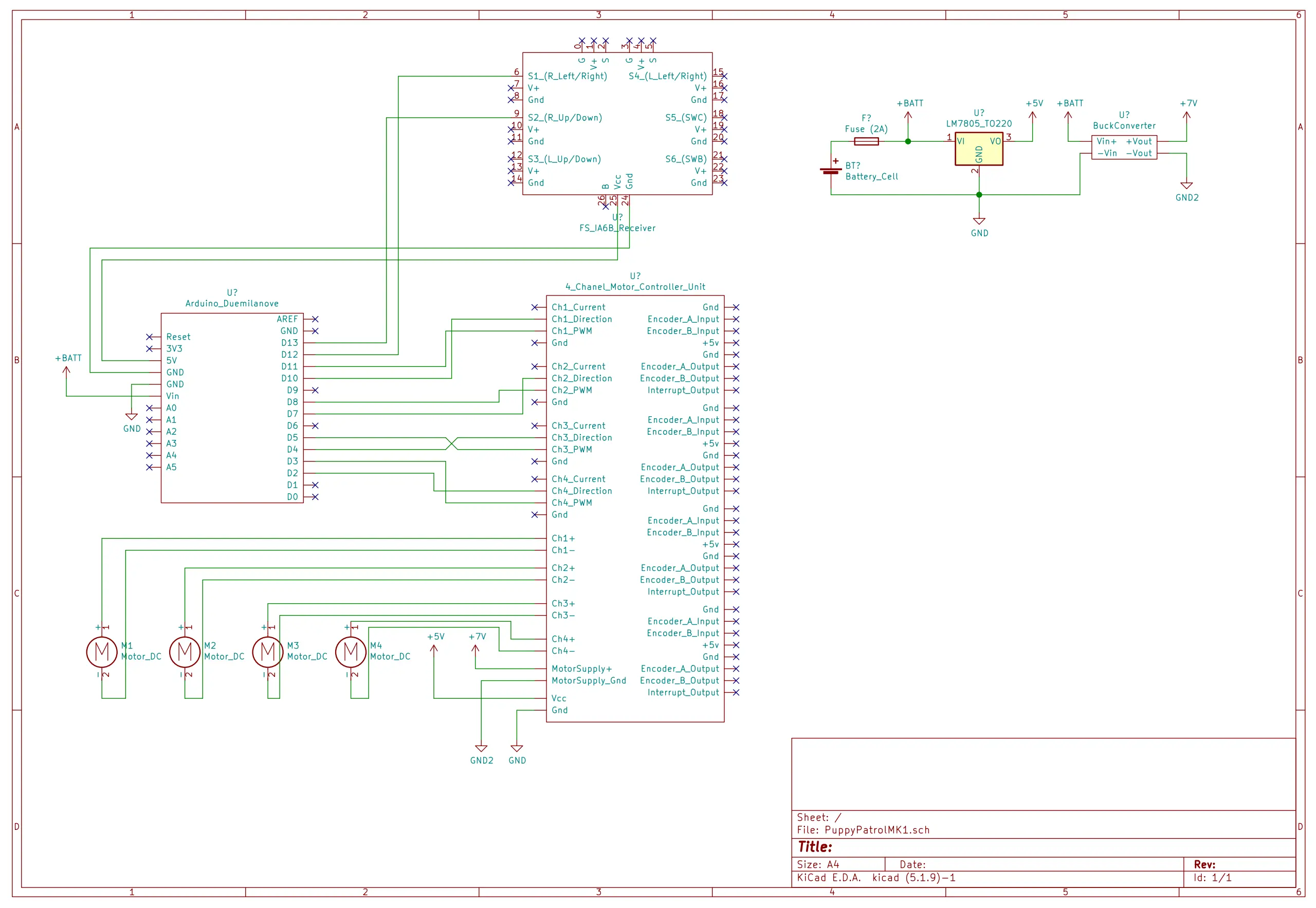Click the +7V arrow near MotorSupply+
The width and height of the screenshot is (1316, 908).
coord(476,650)
